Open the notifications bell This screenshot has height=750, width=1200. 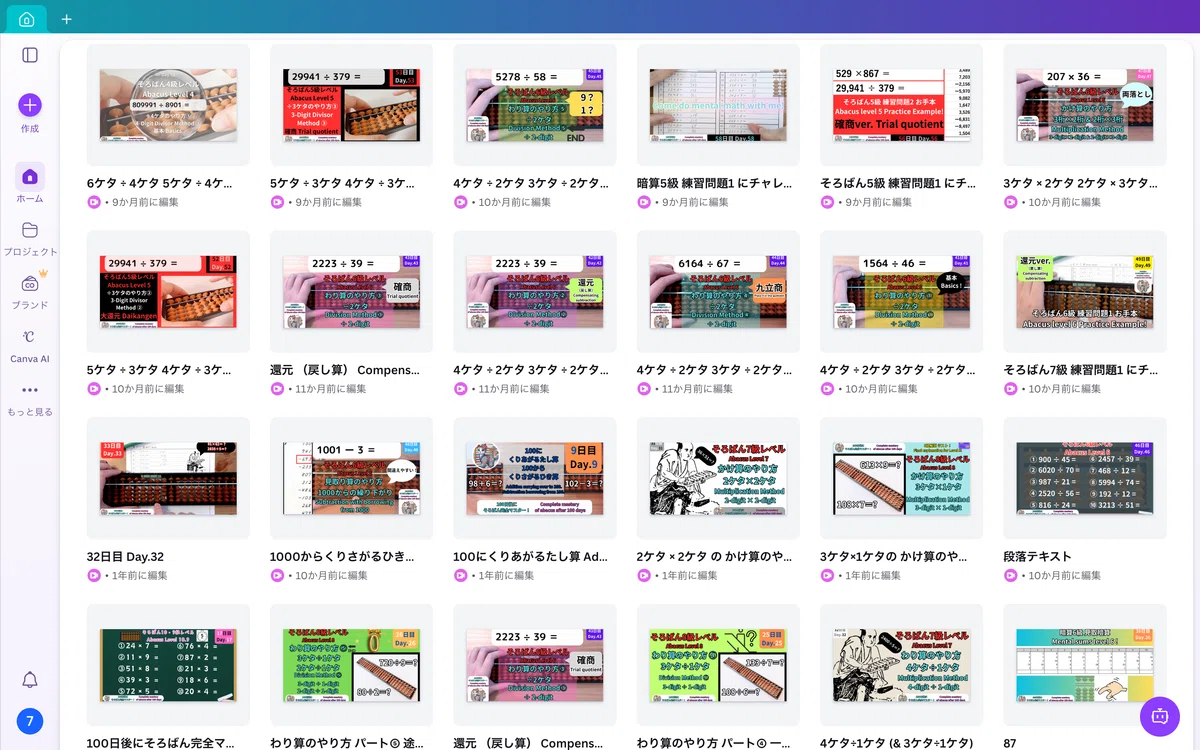pyautogui.click(x=30, y=680)
